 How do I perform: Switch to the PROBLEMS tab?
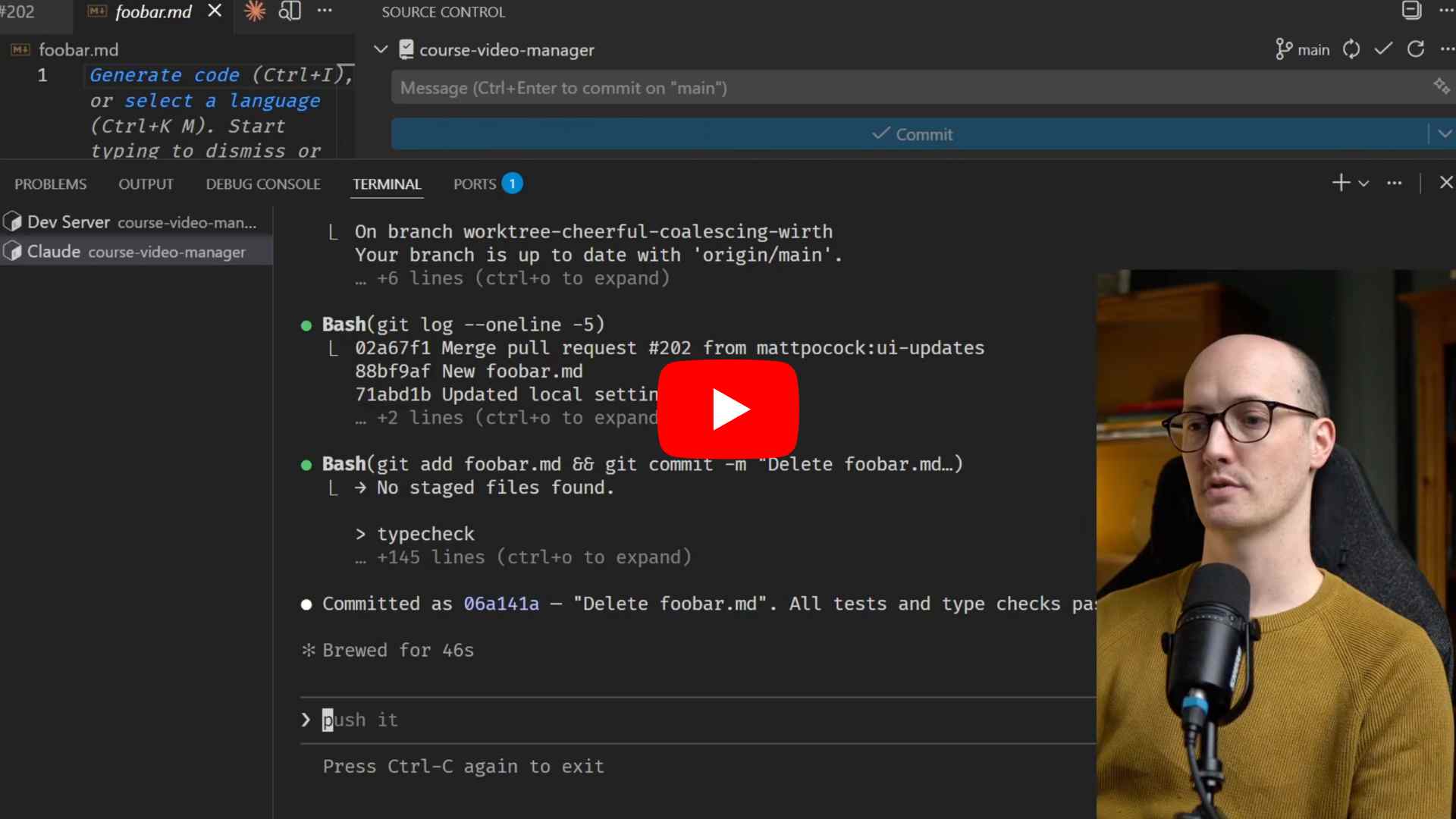tap(51, 184)
